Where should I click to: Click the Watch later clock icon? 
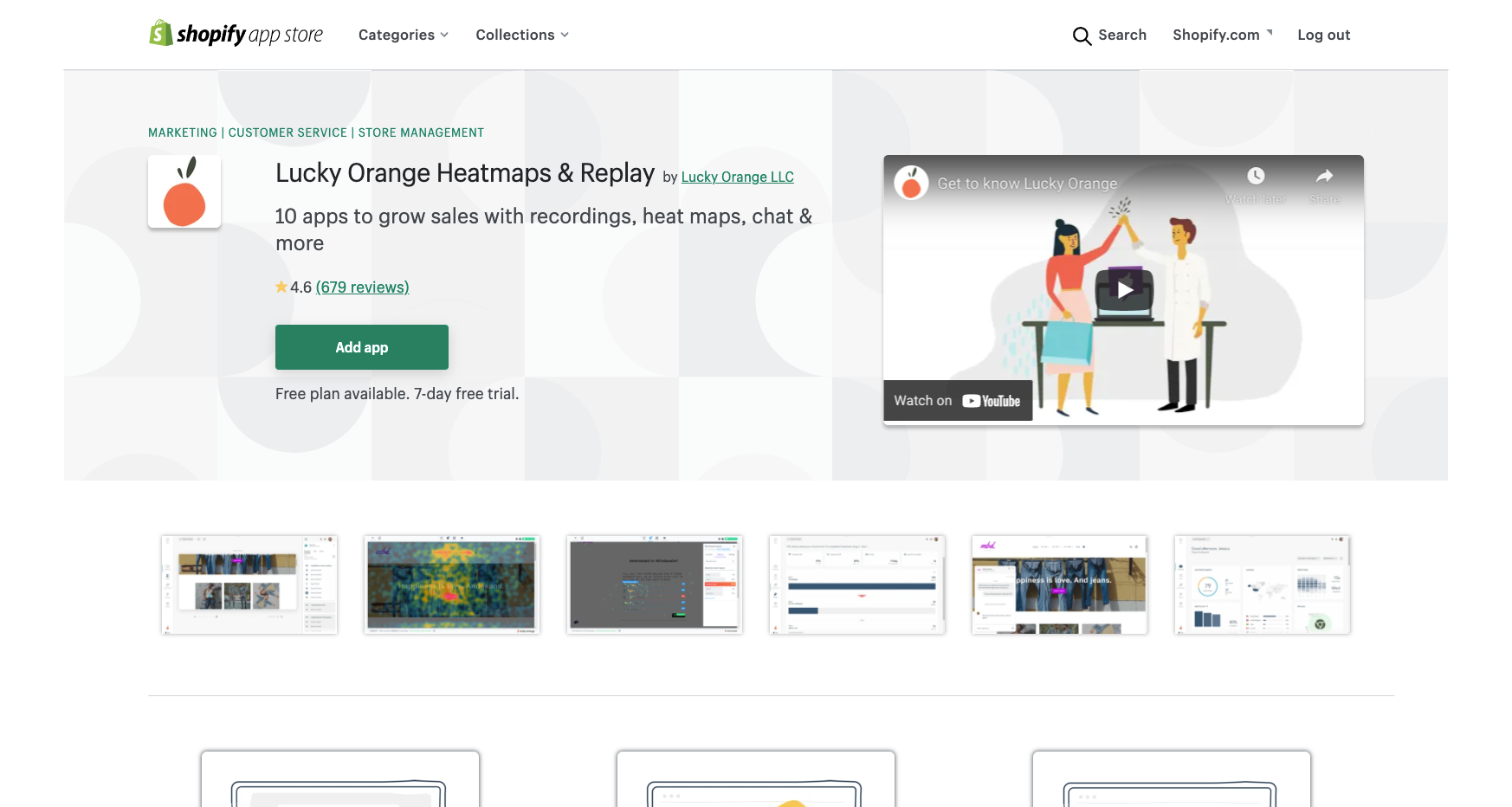1256,176
